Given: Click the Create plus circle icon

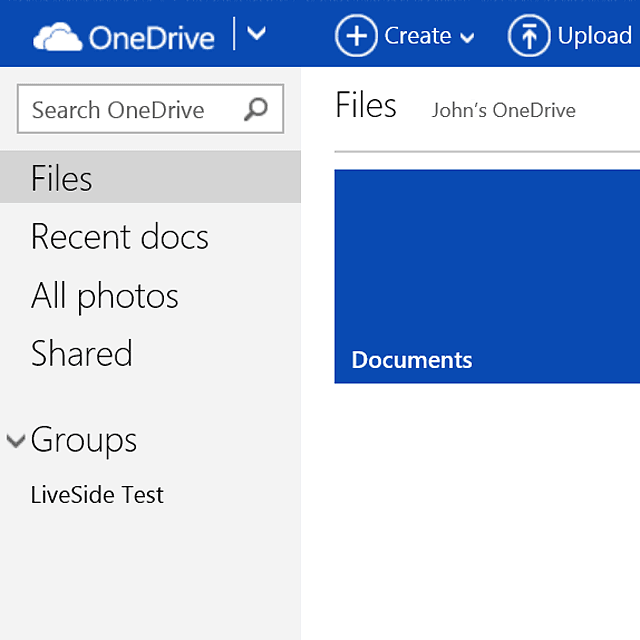Looking at the screenshot, I should [356, 36].
